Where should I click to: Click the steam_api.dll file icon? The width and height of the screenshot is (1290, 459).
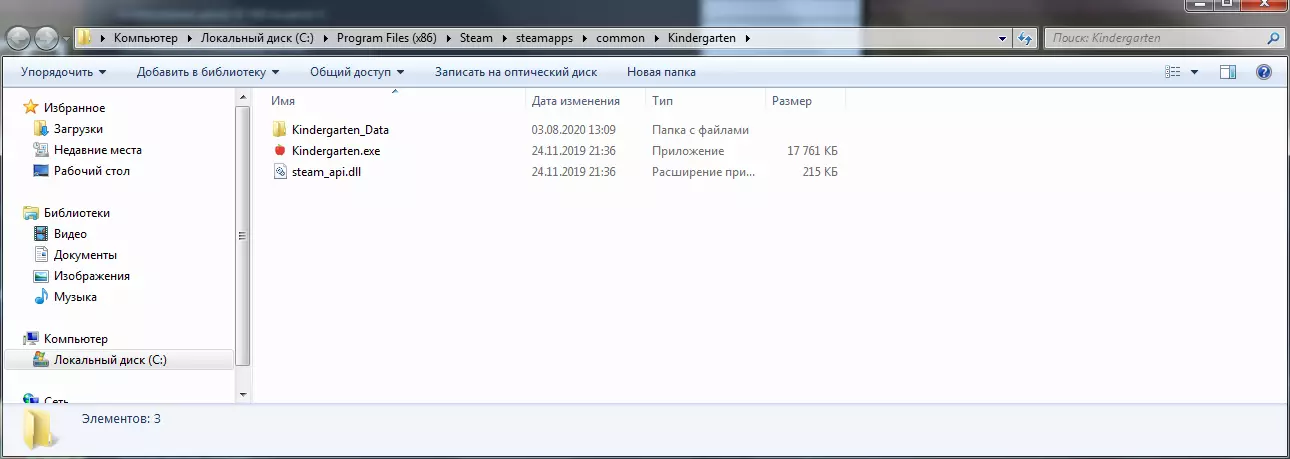pyautogui.click(x=279, y=172)
